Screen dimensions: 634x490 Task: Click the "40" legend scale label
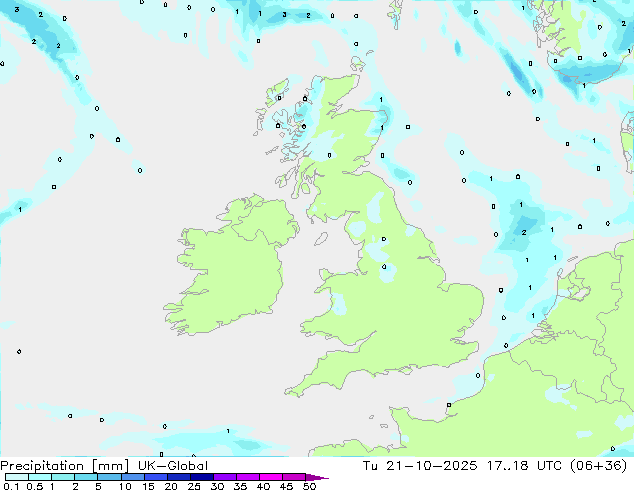[x=263, y=486]
